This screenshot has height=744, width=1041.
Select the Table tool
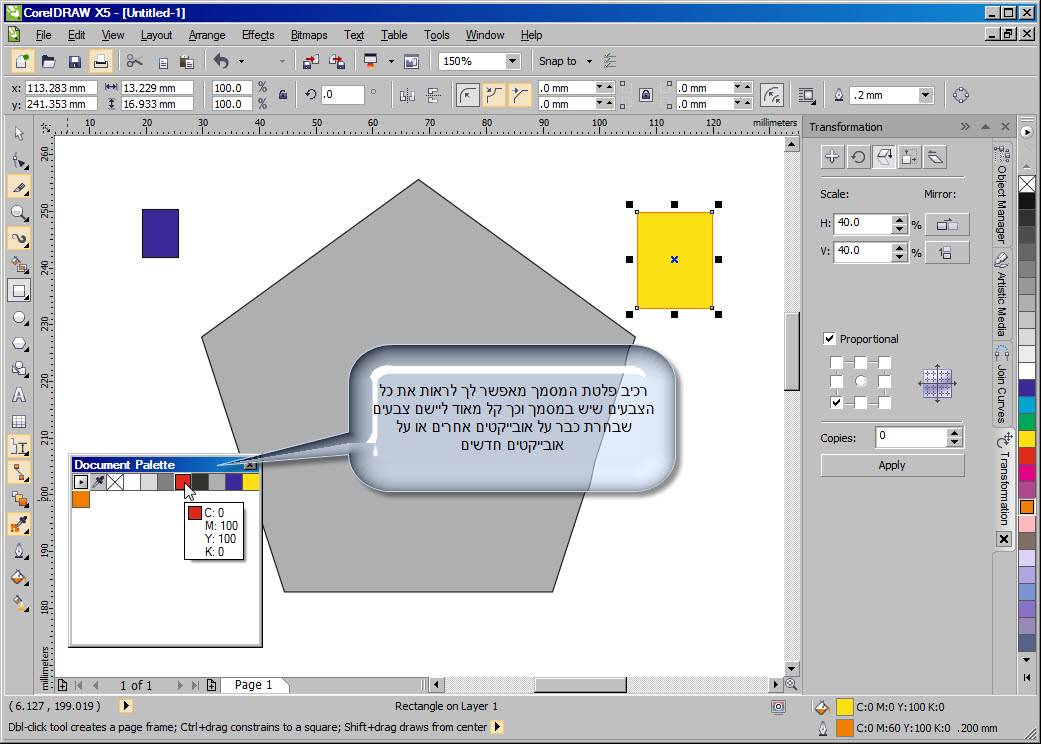[x=19, y=421]
